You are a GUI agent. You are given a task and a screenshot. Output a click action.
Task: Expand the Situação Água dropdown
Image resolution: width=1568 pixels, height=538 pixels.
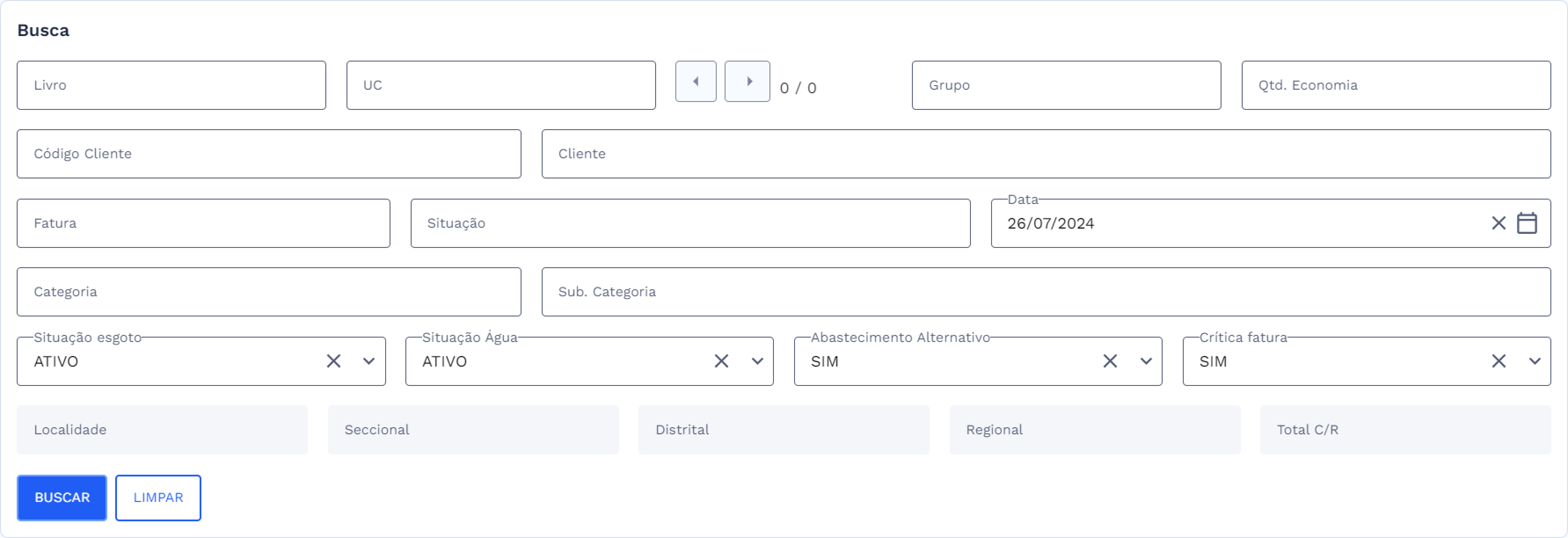click(757, 361)
